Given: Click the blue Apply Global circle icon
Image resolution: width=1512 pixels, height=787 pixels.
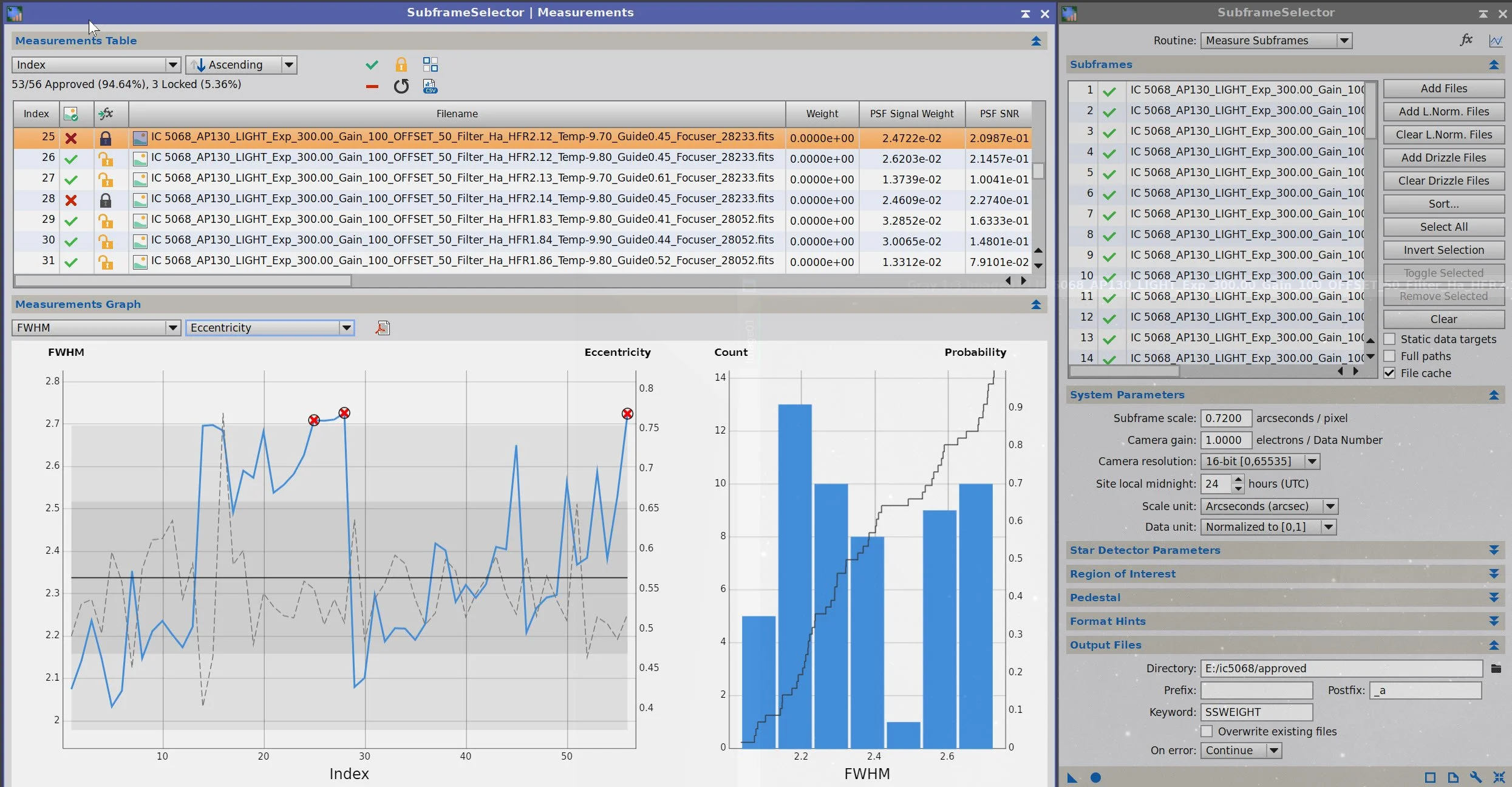Looking at the screenshot, I should pos(1095,777).
